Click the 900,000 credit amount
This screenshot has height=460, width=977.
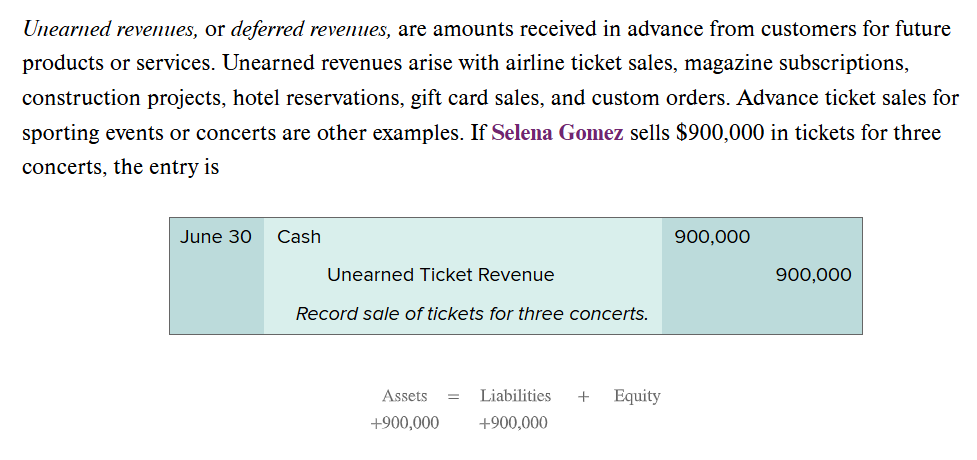tap(813, 275)
